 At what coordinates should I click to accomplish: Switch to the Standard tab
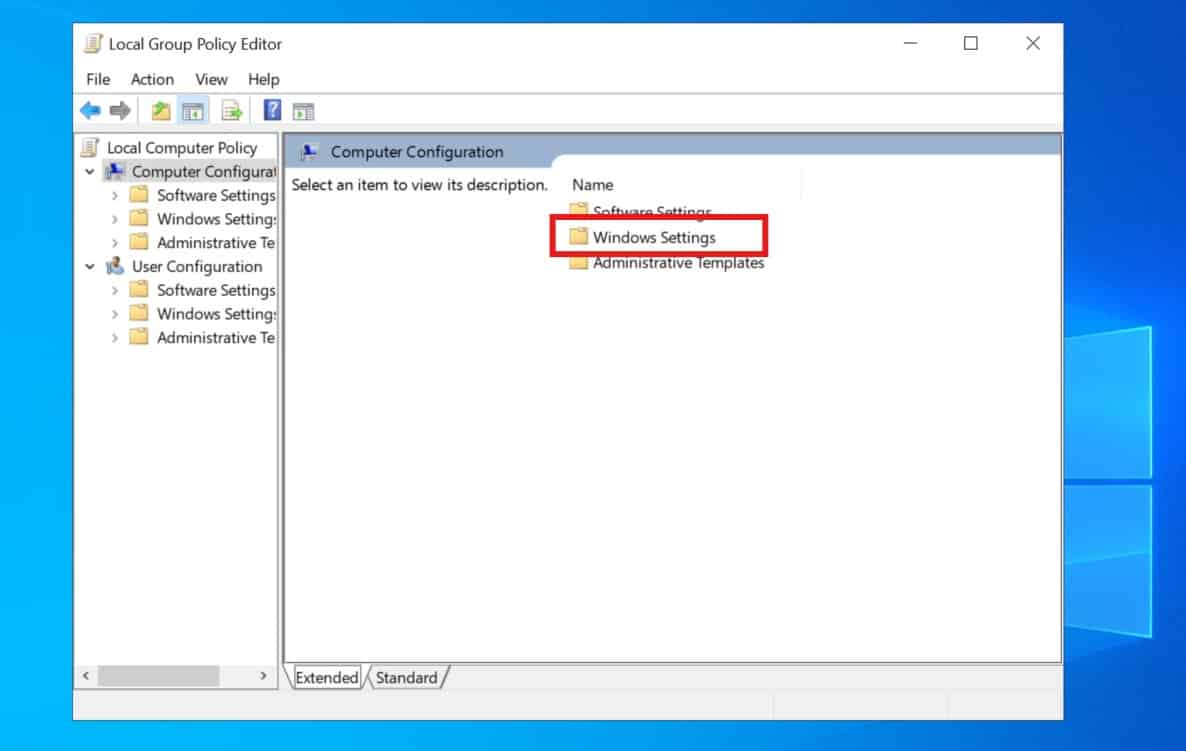[x=407, y=678]
